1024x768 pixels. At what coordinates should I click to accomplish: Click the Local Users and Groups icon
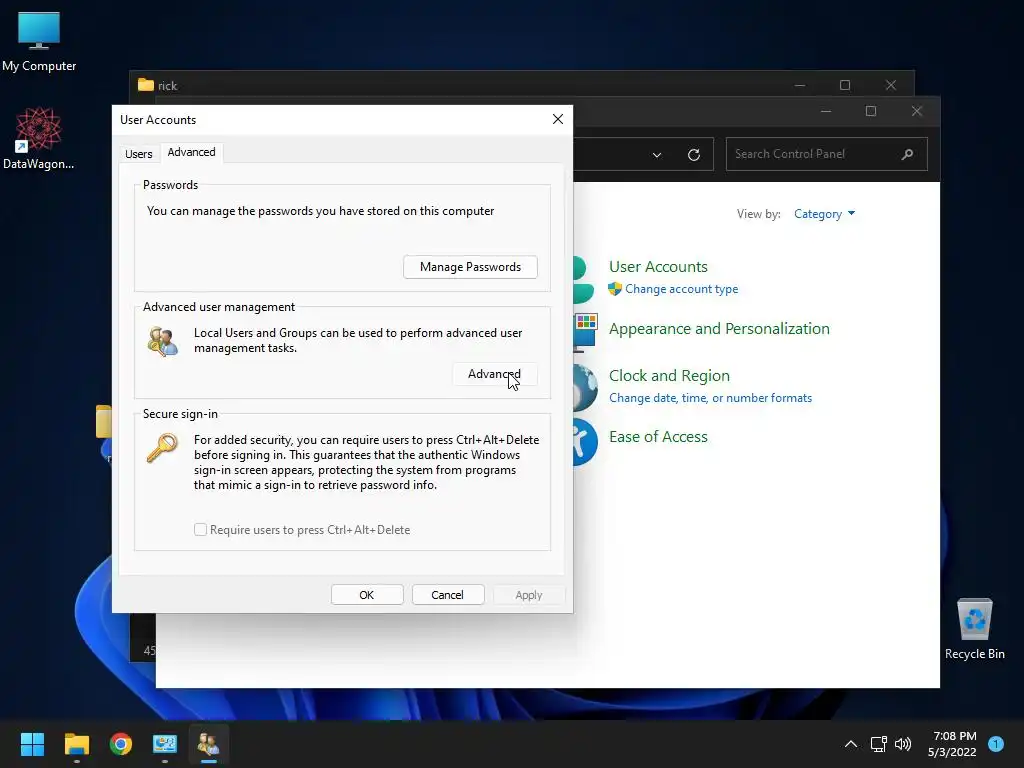[x=163, y=341]
